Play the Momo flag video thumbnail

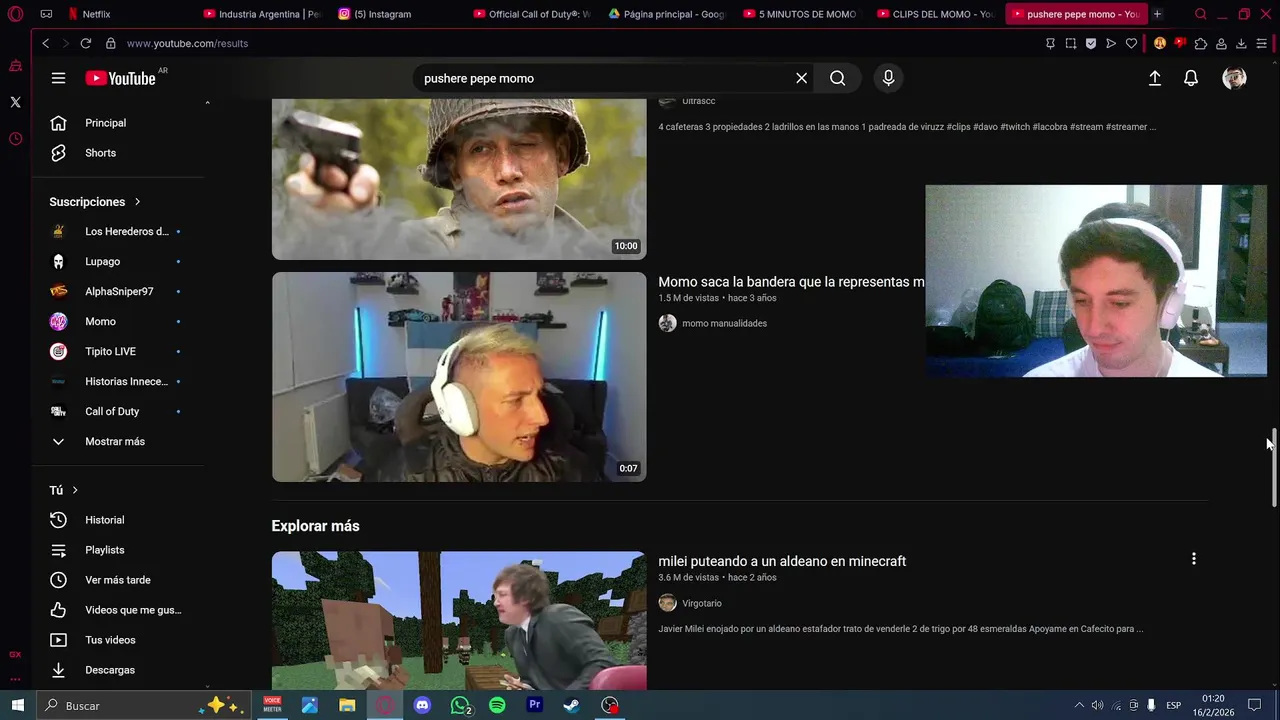pyautogui.click(x=459, y=377)
